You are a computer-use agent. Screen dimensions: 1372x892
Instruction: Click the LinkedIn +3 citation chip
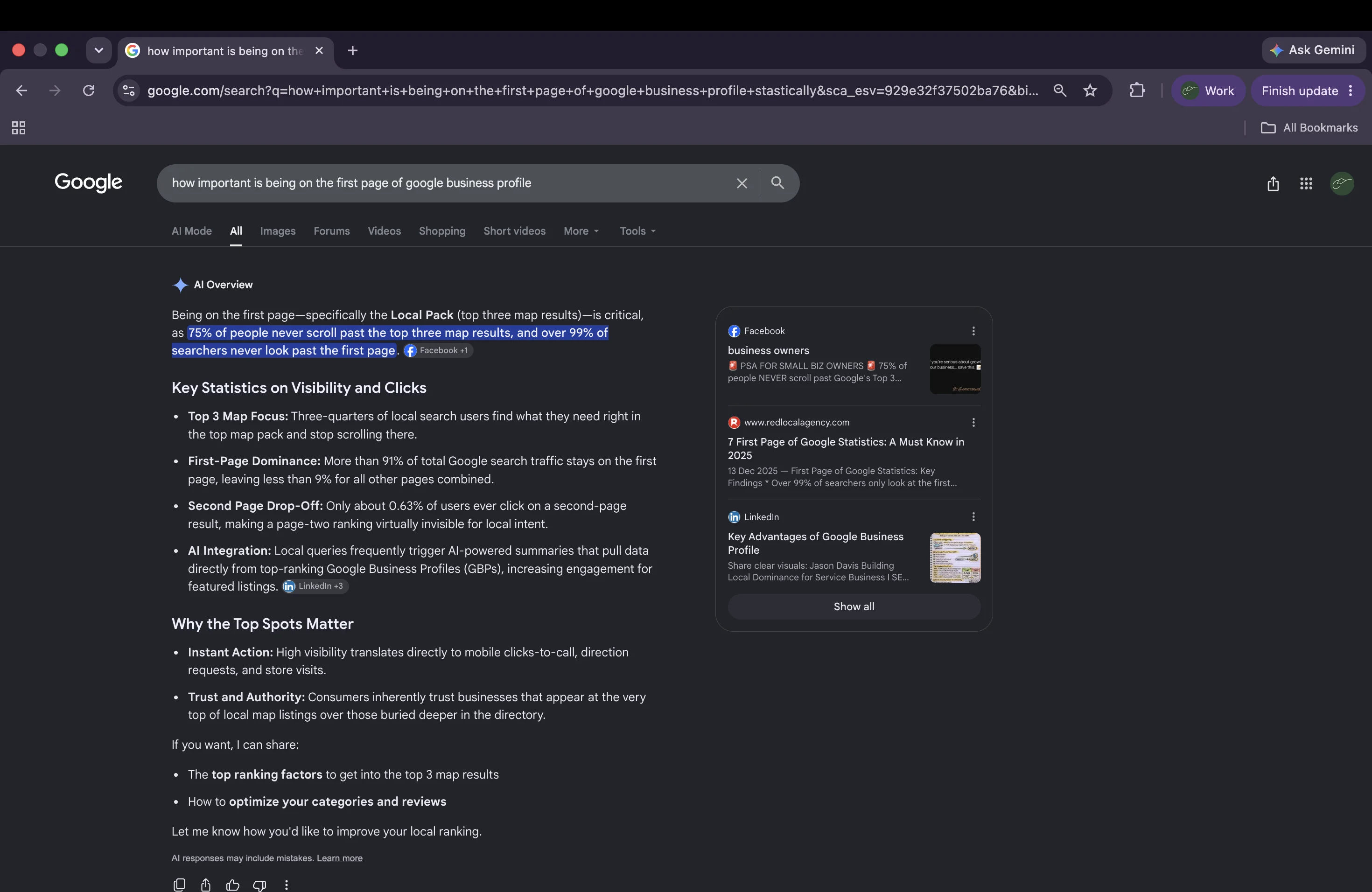click(315, 586)
